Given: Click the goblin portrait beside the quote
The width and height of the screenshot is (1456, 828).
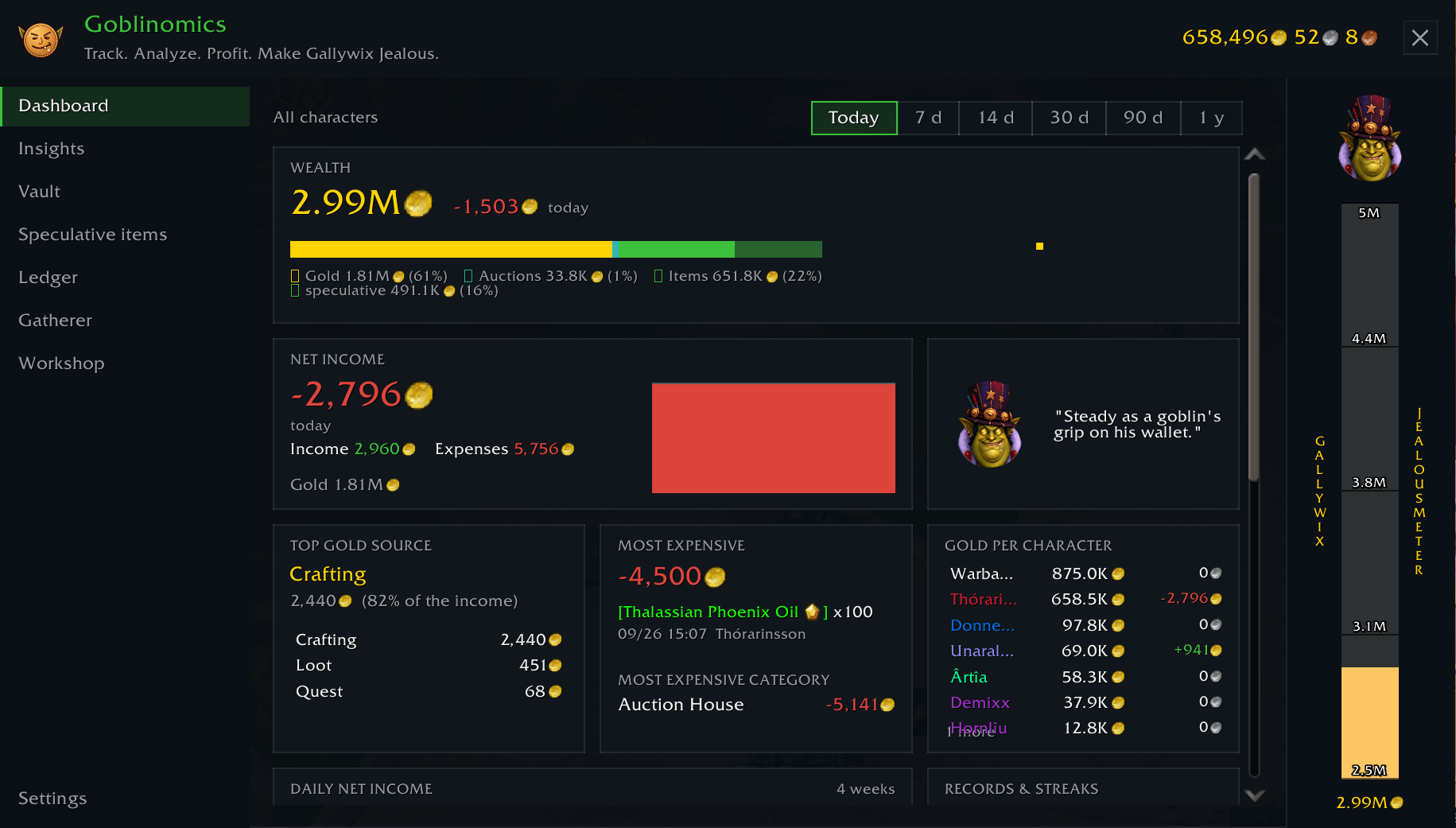Looking at the screenshot, I should point(990,425).
